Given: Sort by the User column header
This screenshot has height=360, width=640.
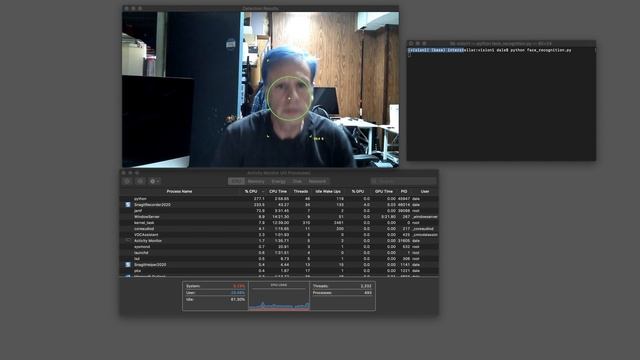Looking at the screenshot, I should point(425,191).
